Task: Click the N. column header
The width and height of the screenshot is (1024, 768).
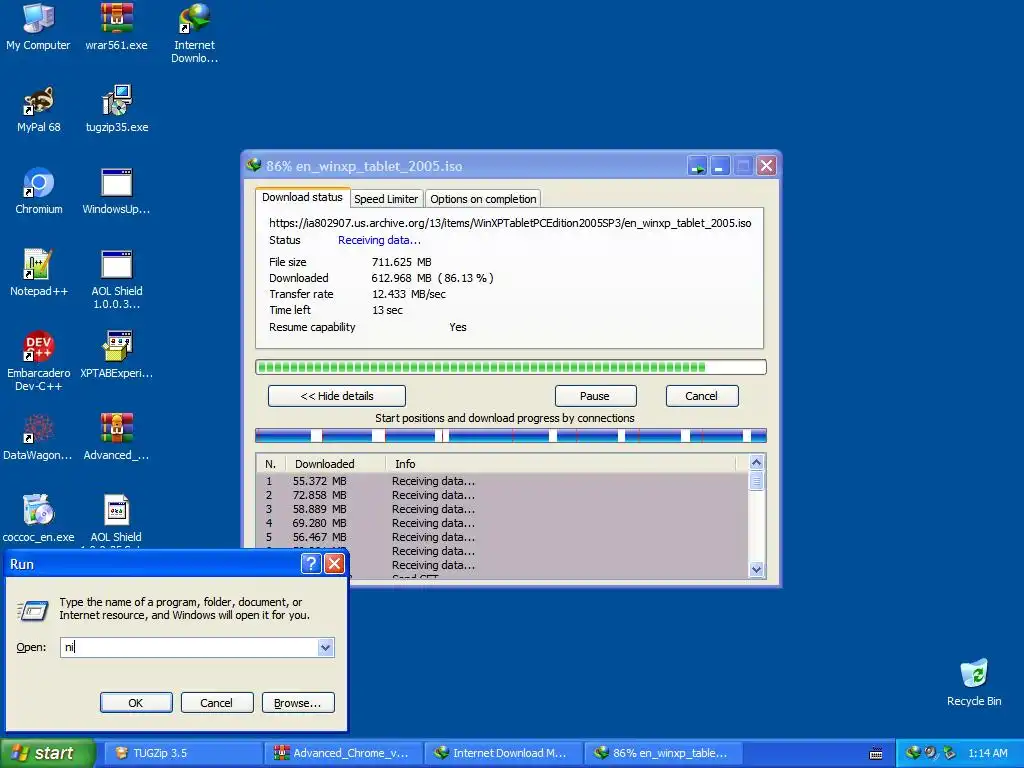Action: 271,464
